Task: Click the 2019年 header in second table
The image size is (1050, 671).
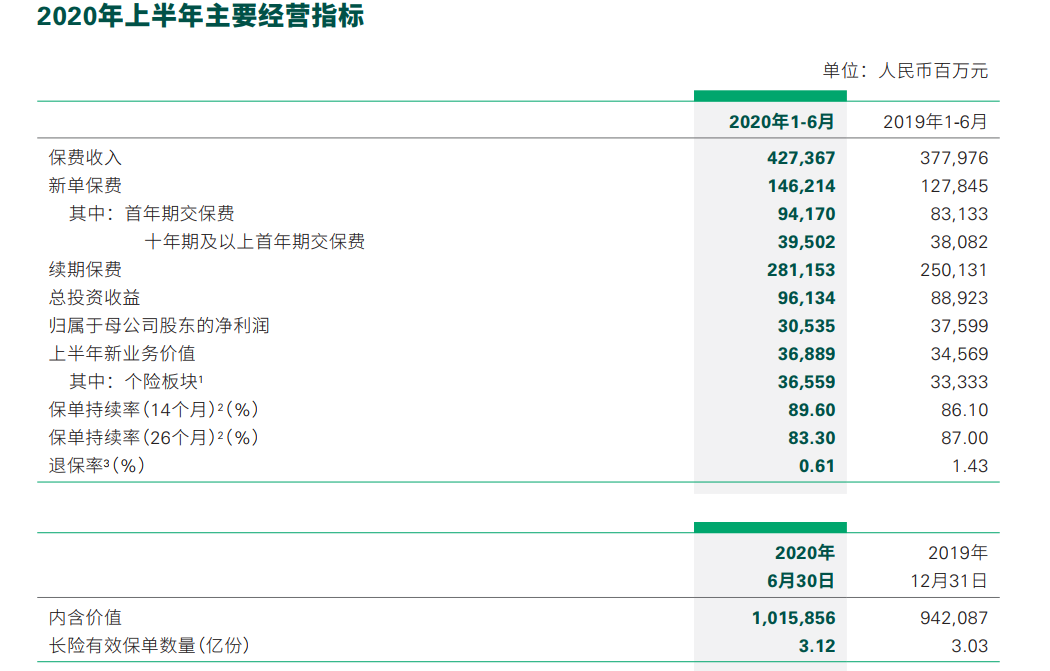Action: point(958,553)
